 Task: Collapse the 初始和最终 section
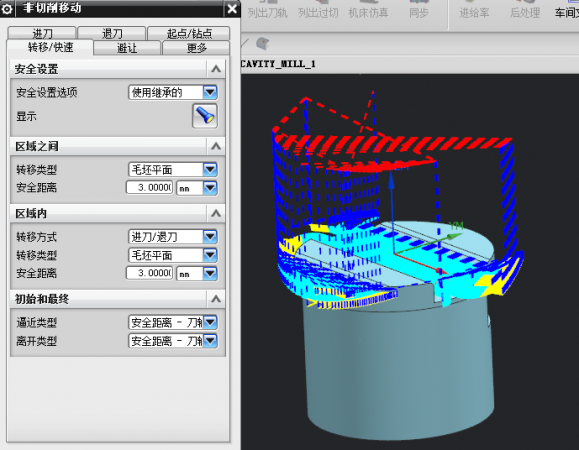pos(216,299)
